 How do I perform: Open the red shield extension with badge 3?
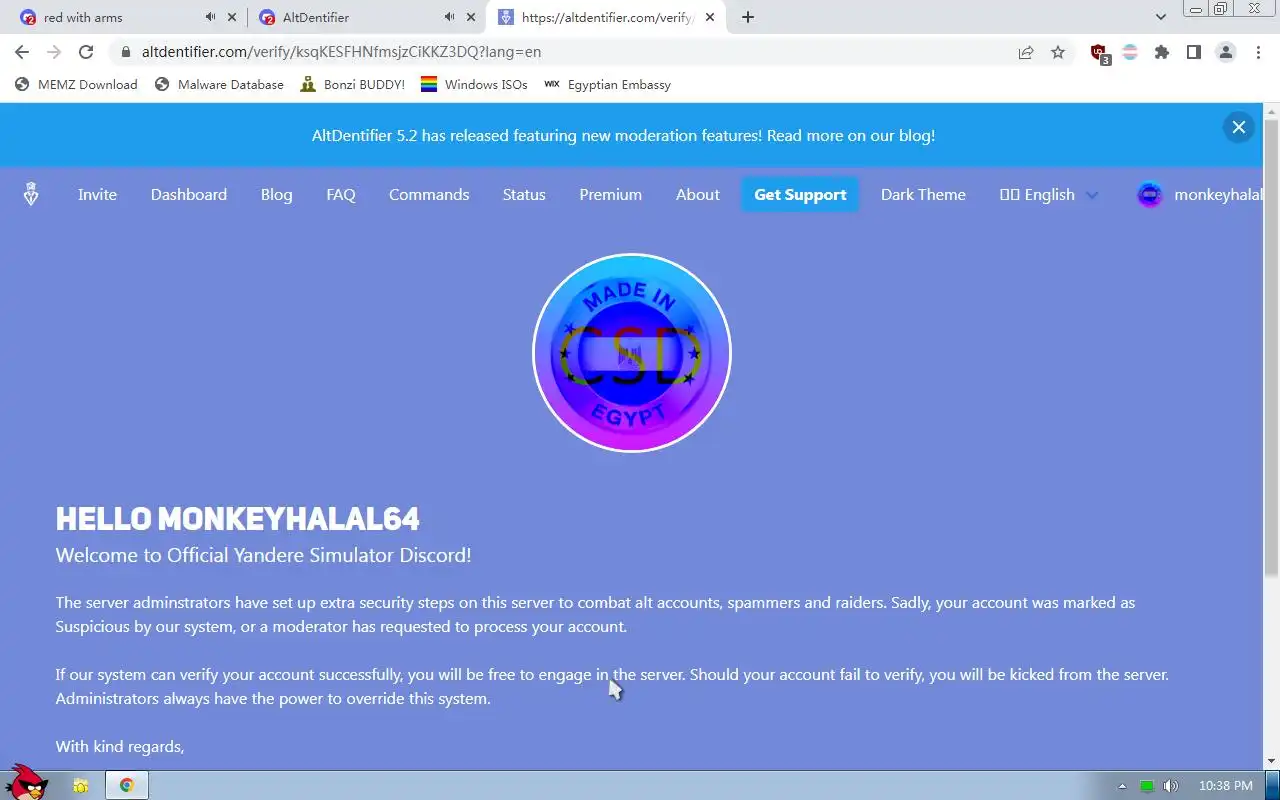coord(1100,53)
